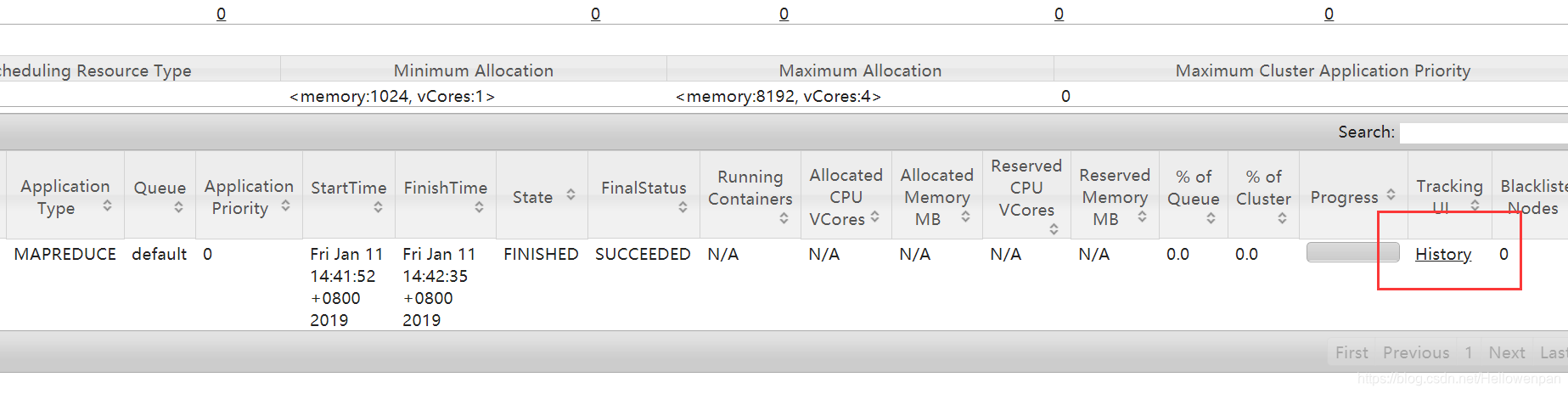Click the Progress column sort icon
The width and height of the screenshot is (1568, 394).
tap(1391, 194)
